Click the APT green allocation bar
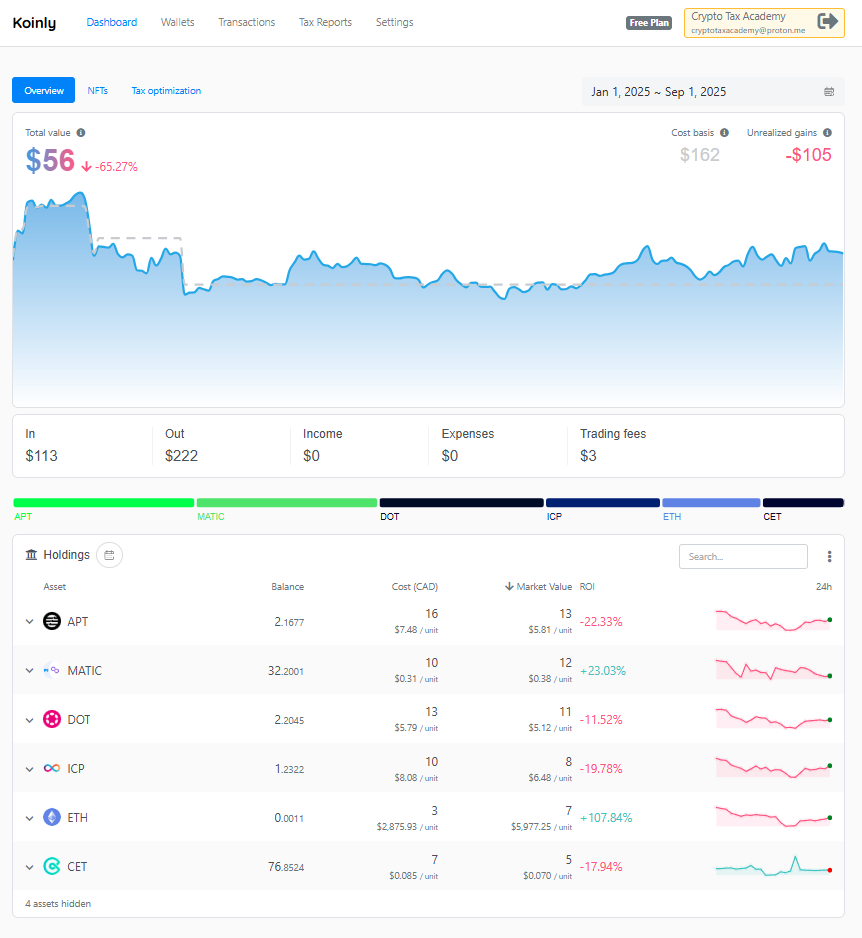The width and height of the screenshot is (862, 938). [x=103, y=502]
